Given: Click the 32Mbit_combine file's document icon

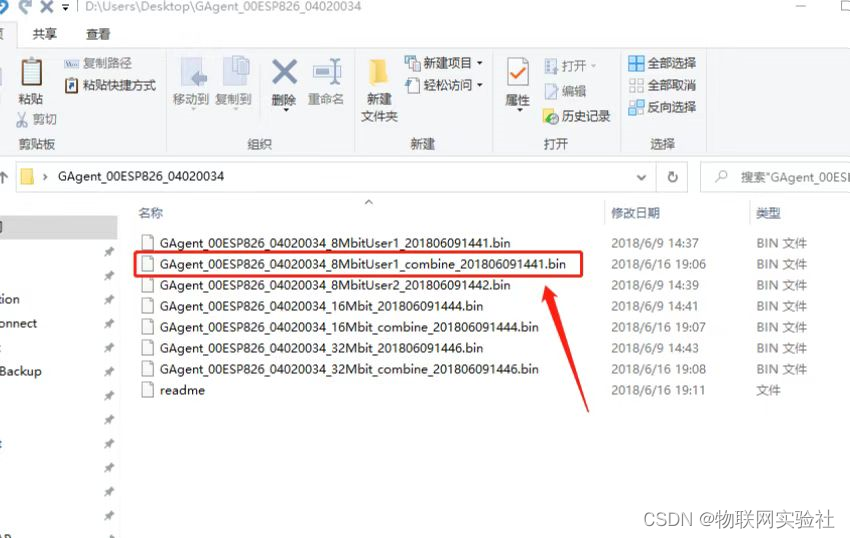Looking at the screenshot, I should pos(147,369).
